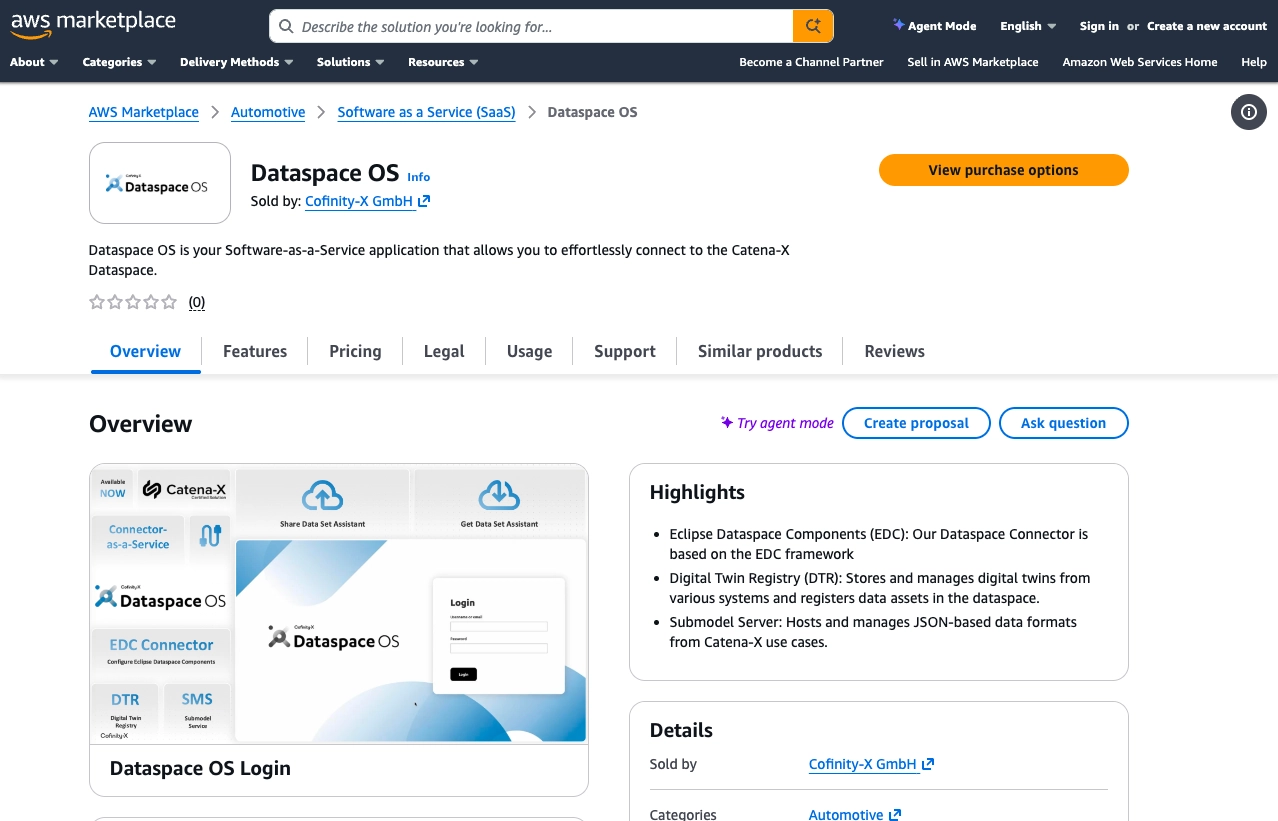Click the round info icon at page right edge
Image resolution: width=1278 pixels, height=821 pixels.
coord(1248,112)
